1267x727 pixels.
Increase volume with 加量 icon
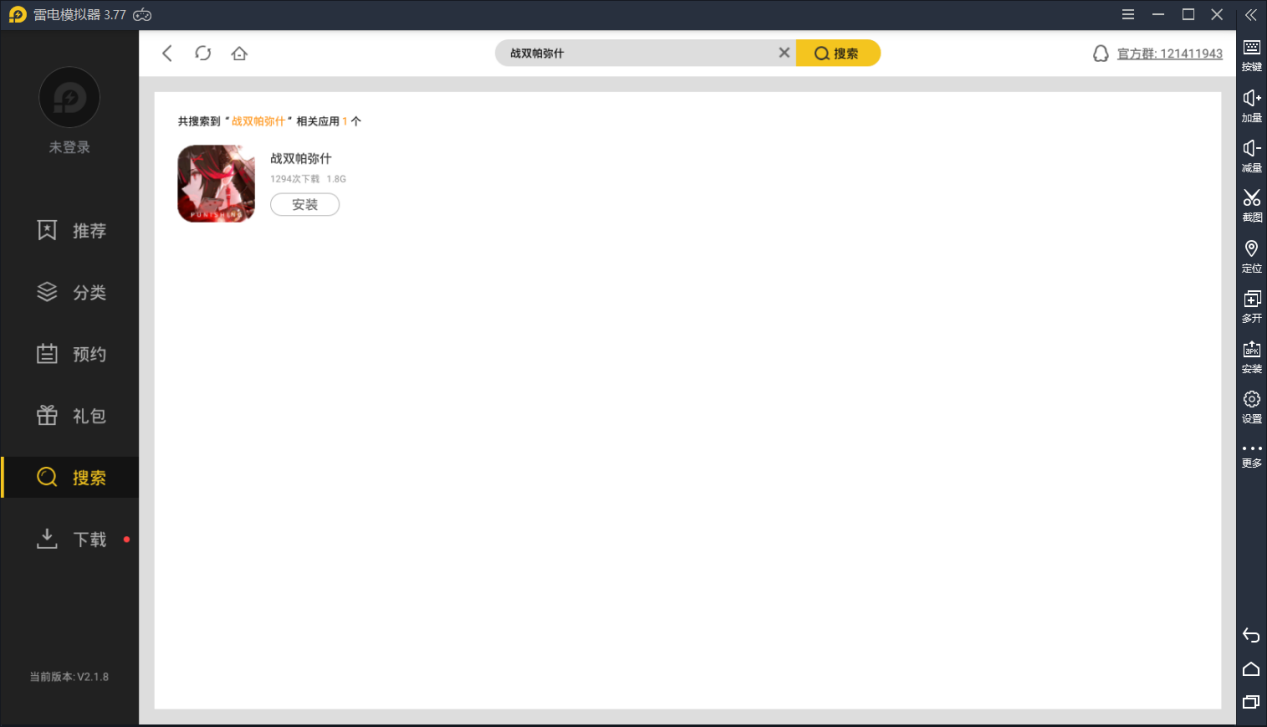pos(1251,104)
